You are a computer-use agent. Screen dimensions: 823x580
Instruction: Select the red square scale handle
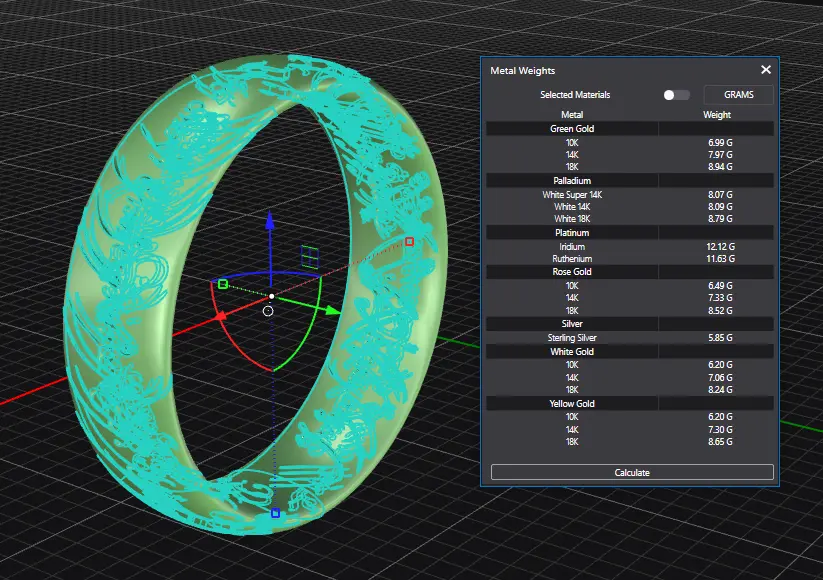tap(409, 241)
